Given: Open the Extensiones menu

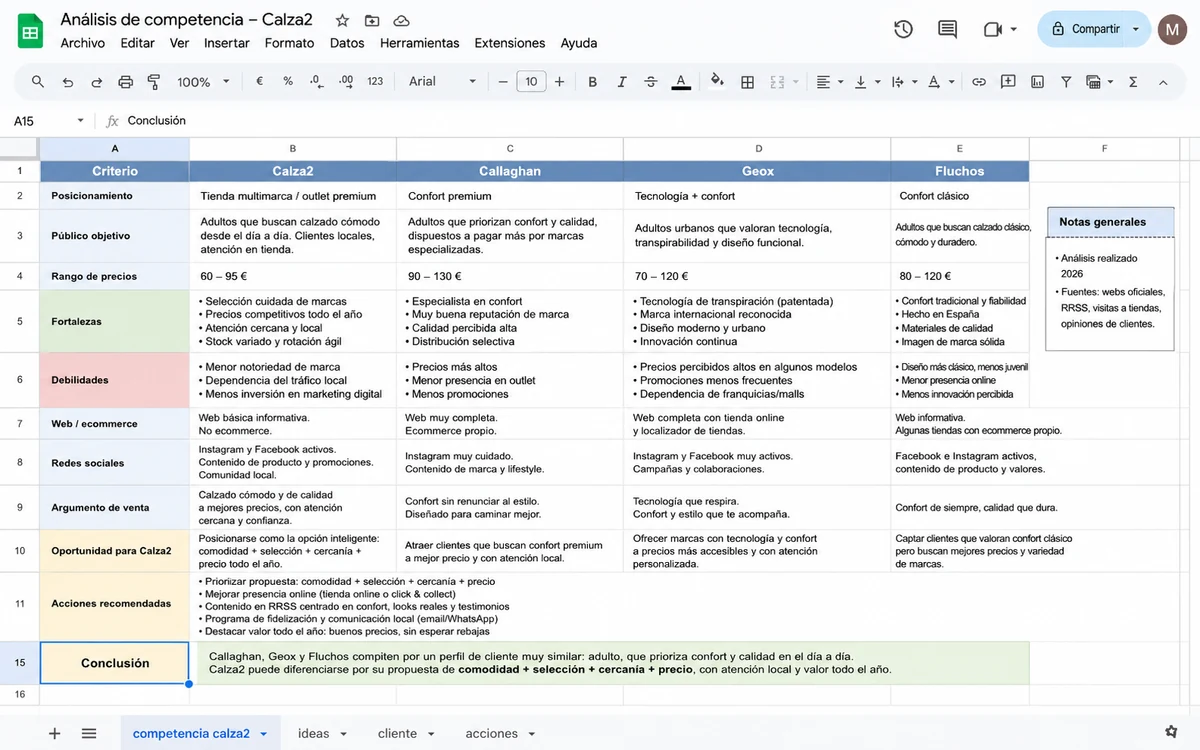Looking at the screenshot, I should [510, 43].
